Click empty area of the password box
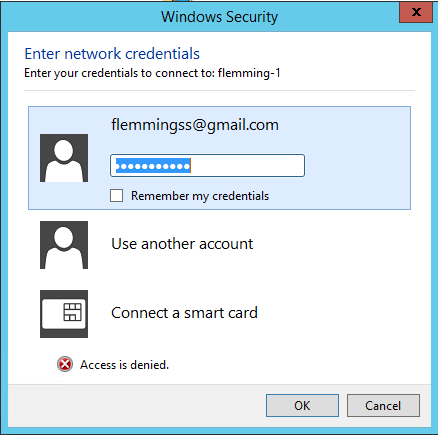This screenshot has width=438, height=435. pos(247,165)
